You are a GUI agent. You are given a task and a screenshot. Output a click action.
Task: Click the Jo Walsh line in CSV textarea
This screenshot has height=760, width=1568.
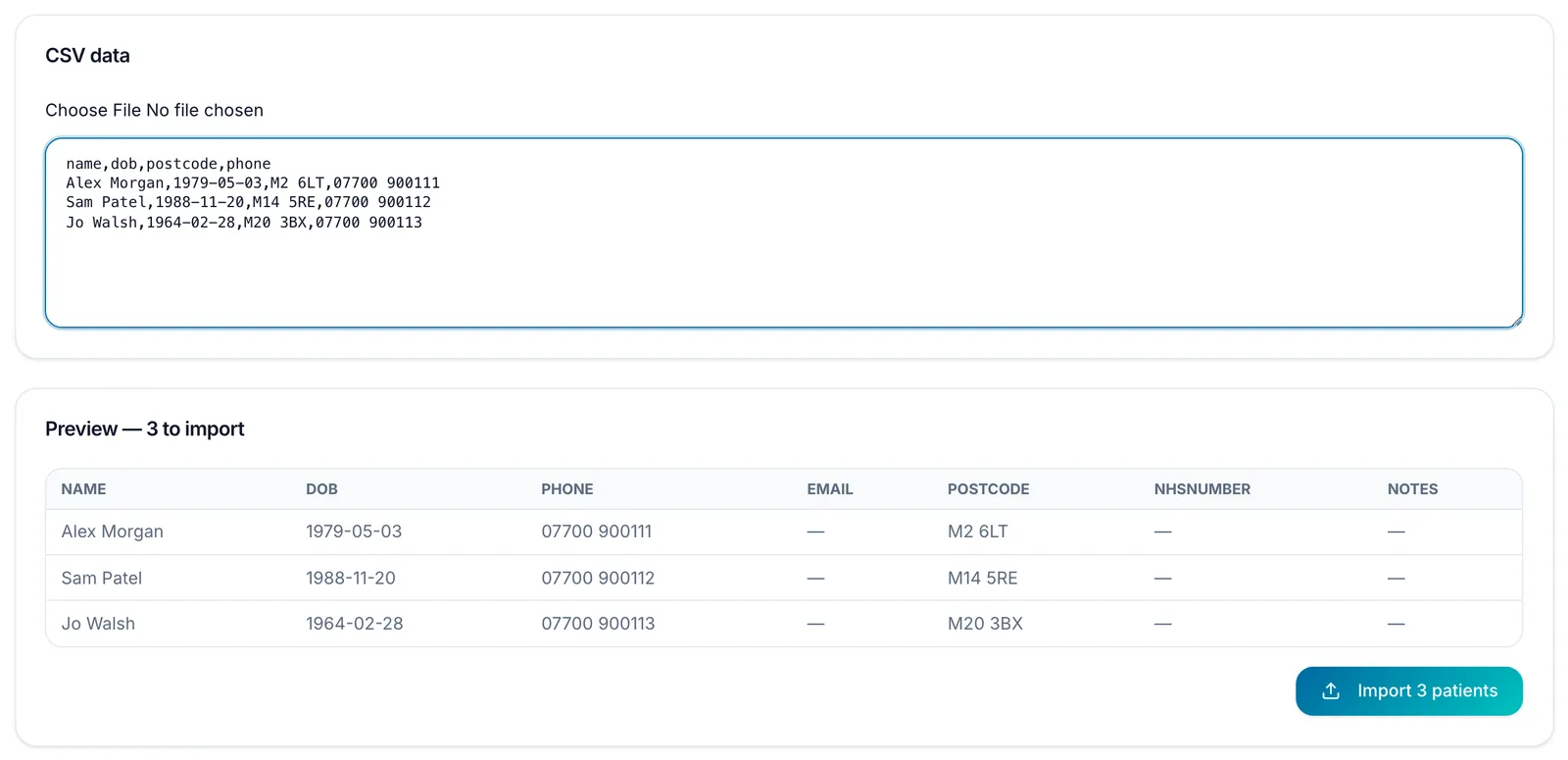click(244, 223)
